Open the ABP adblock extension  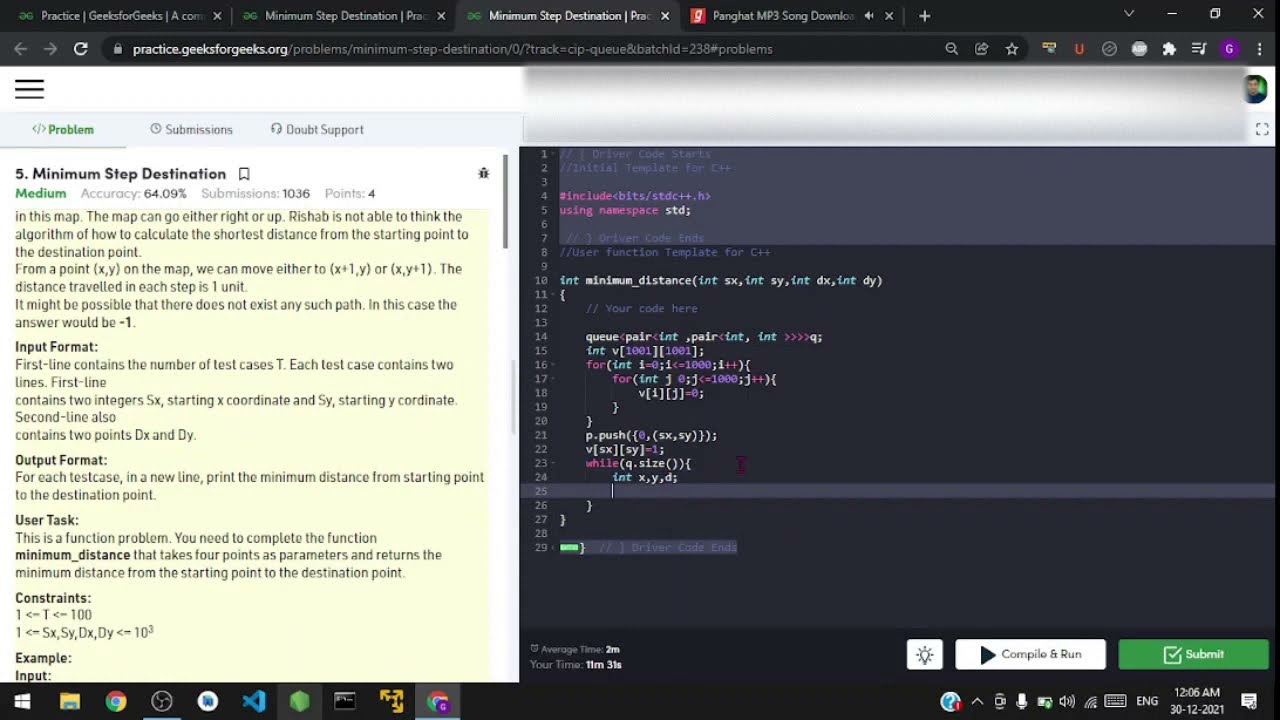pos(1139,48)
